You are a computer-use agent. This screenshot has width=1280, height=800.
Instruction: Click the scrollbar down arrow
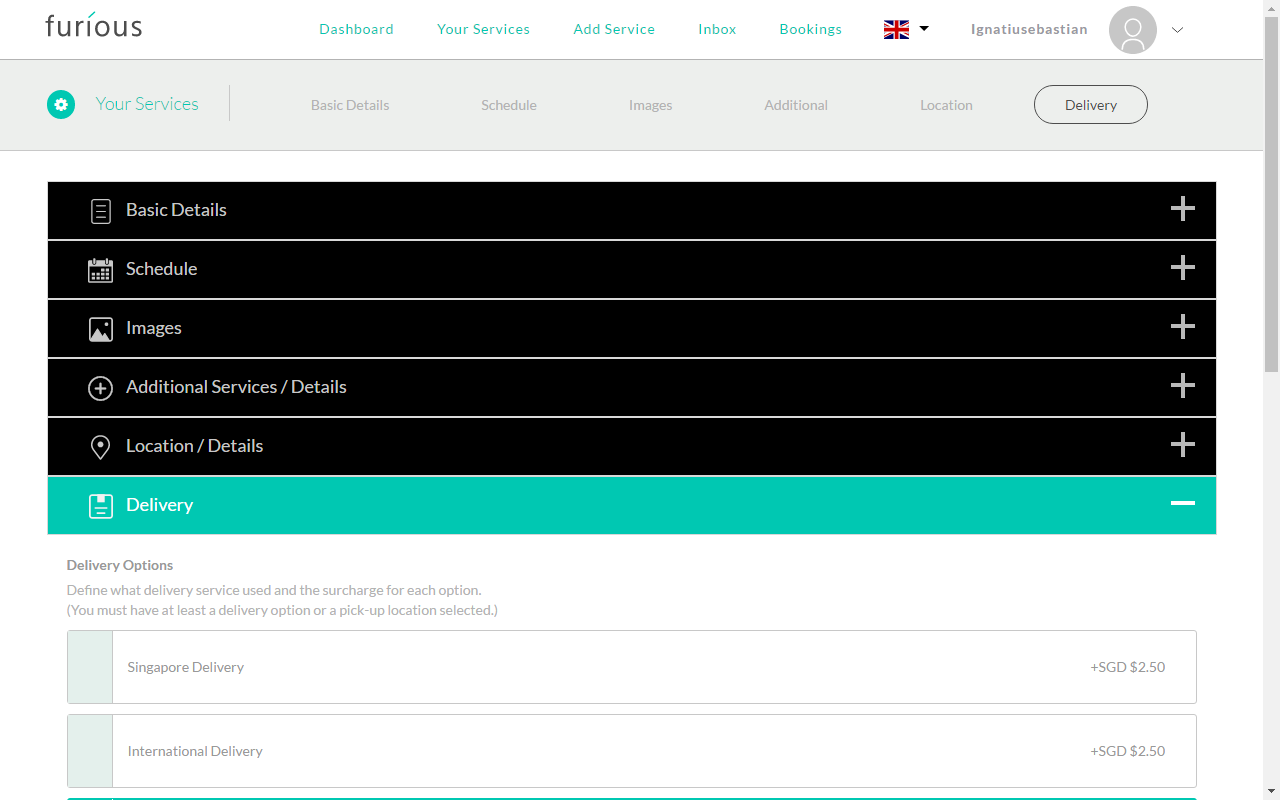click(x=1272, y=792)
